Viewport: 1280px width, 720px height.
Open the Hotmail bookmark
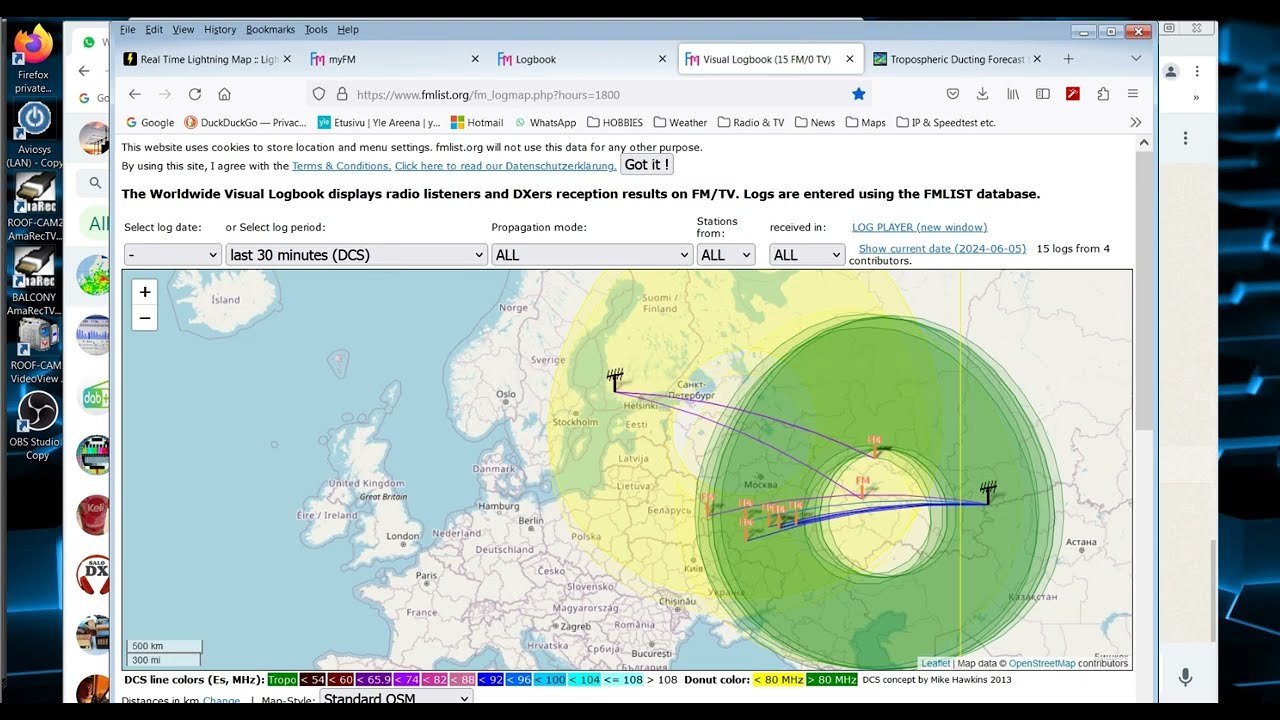click(x=477, y=122)
